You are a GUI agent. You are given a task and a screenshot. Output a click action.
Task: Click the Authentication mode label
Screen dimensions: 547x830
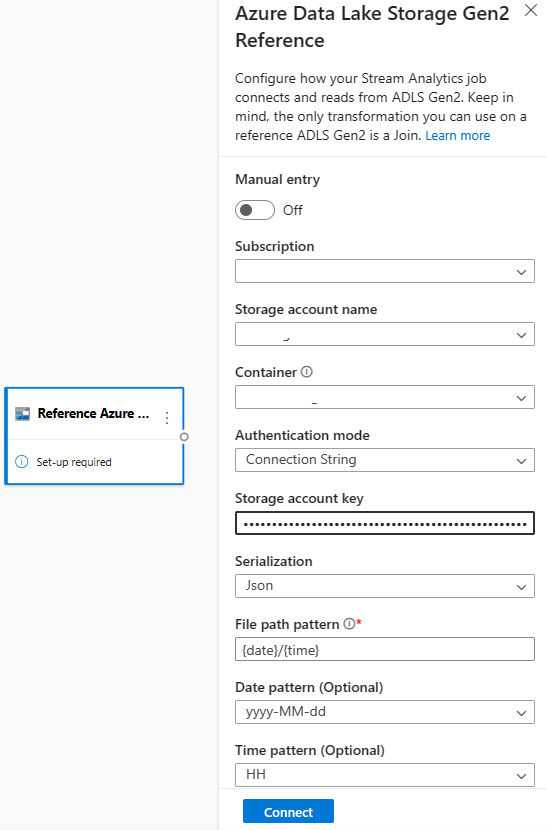click(x=302, y=435)
